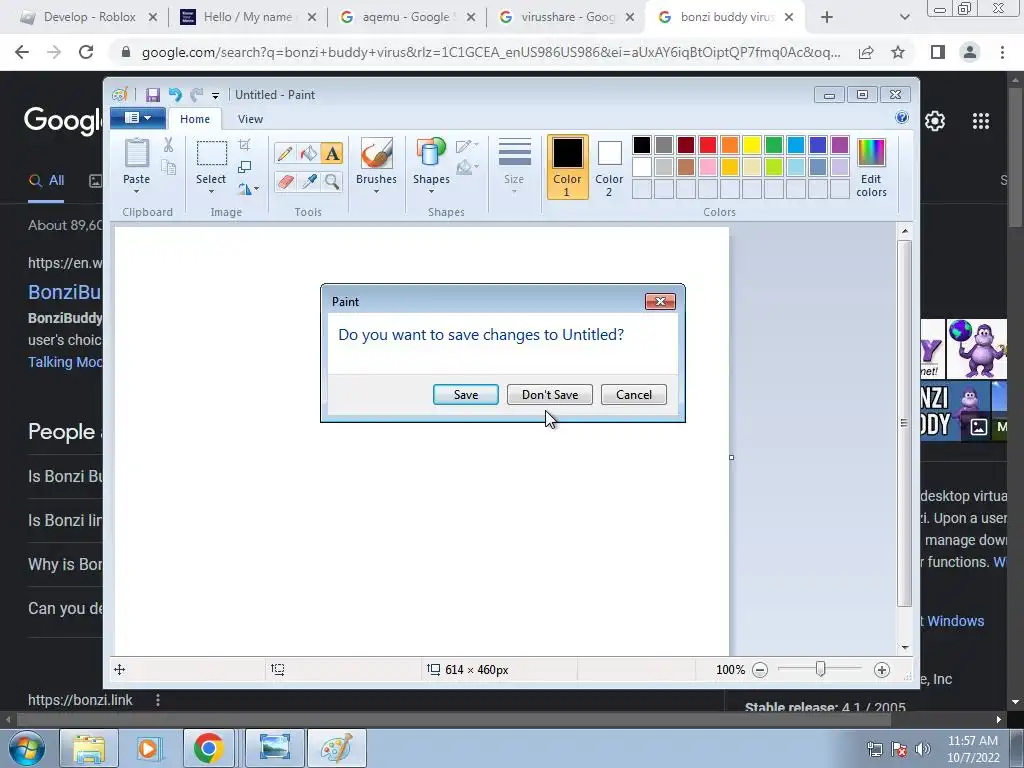Open Customize Quick Access Toolbar dropdown
The image size is (1024, 768).
click(216, 96)
